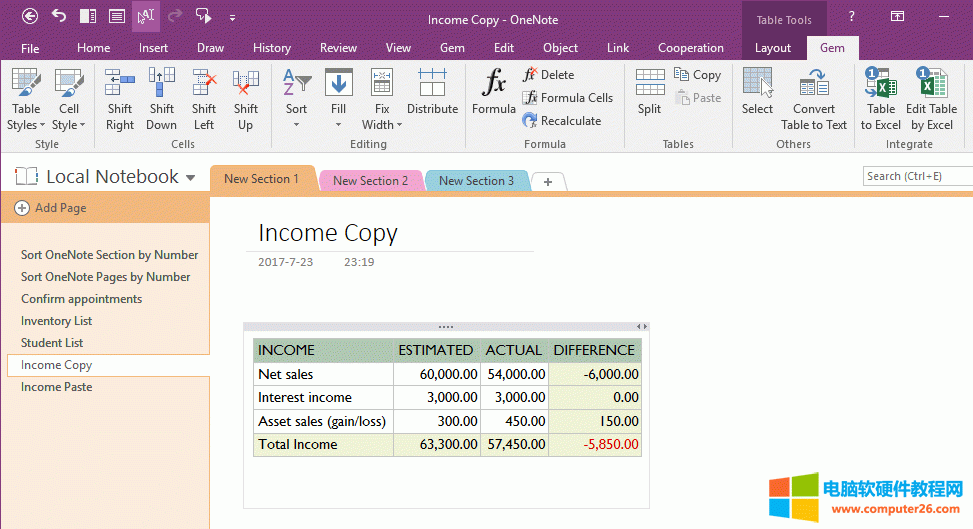The width and height of the screenshot is (973, 529).
Task: Open the Student List page
Action: [52, 343]
